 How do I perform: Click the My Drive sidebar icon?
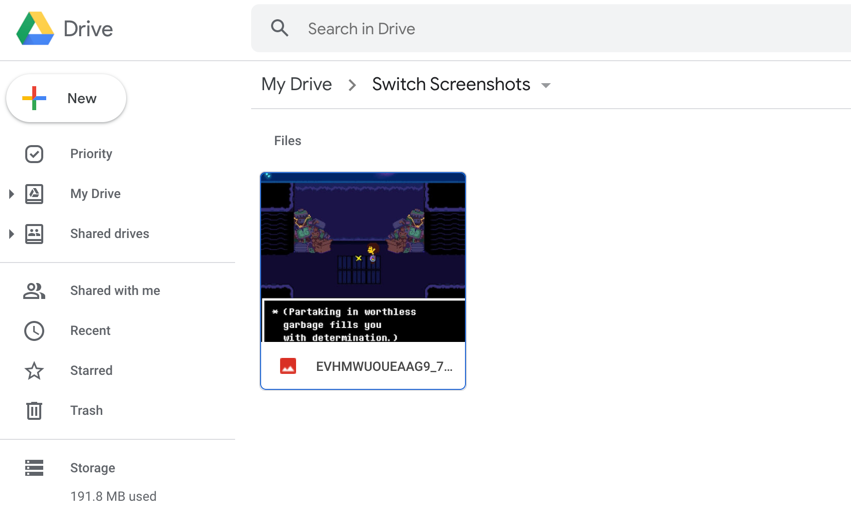(x=34, y=194)
